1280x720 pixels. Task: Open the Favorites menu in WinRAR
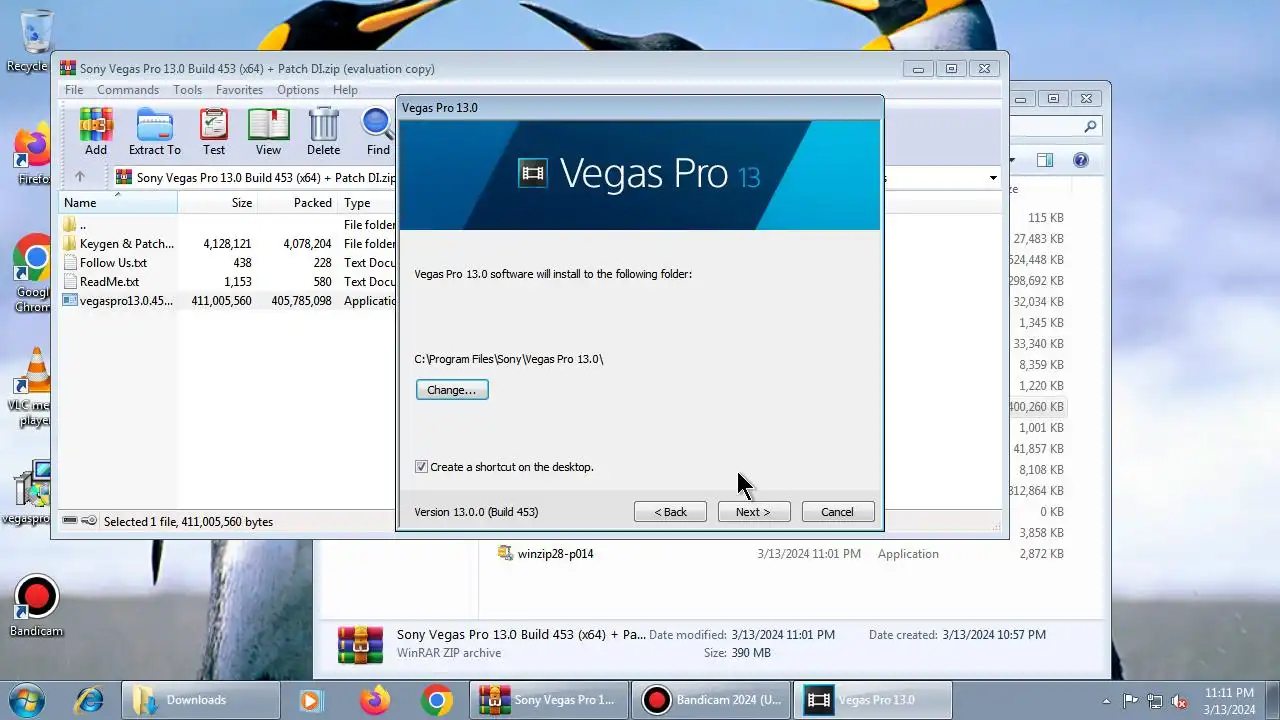pyautogui.click(x=239, y=90)
